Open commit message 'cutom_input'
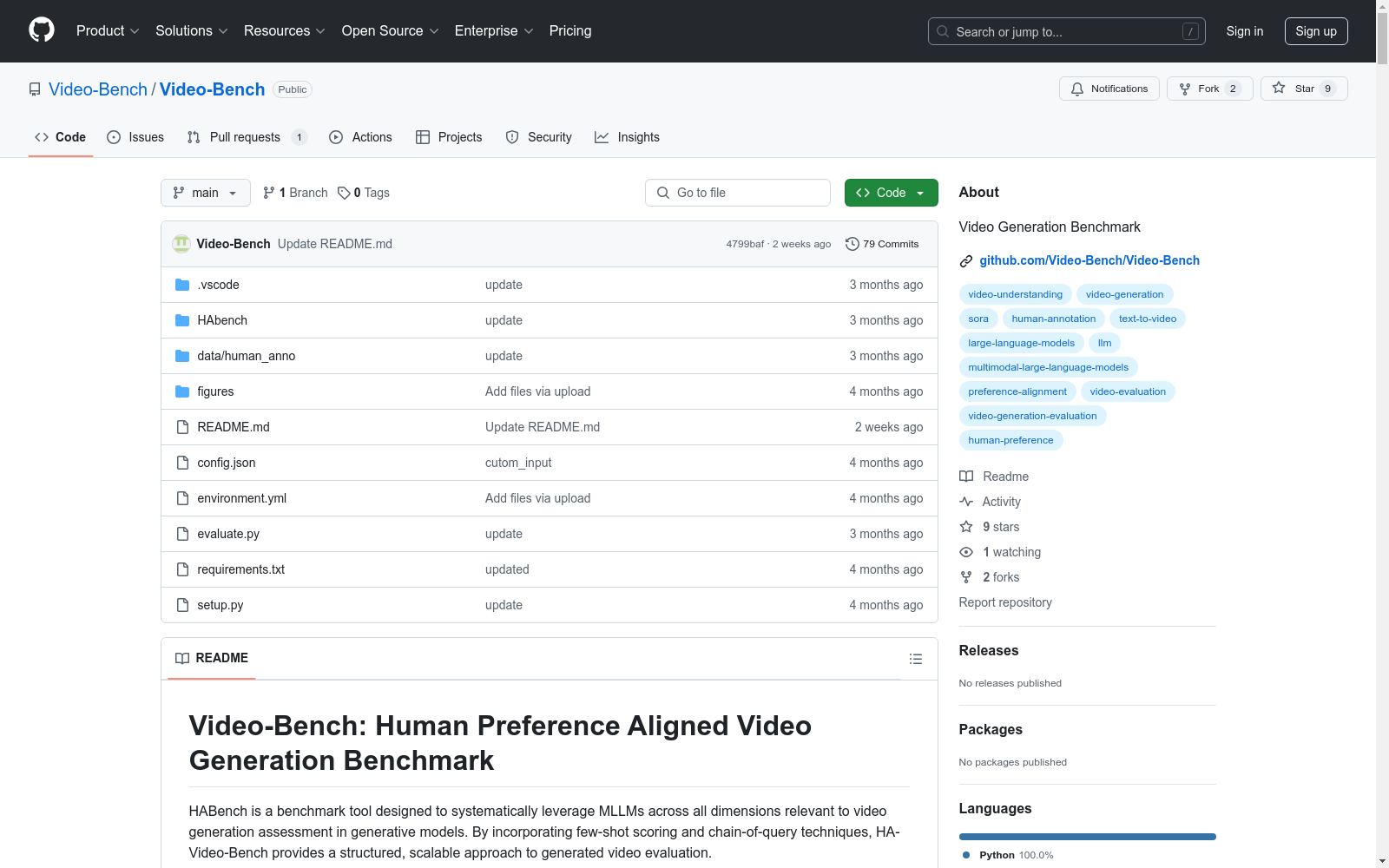This screenshot has width=1389, height=868. tap(518, 463)
